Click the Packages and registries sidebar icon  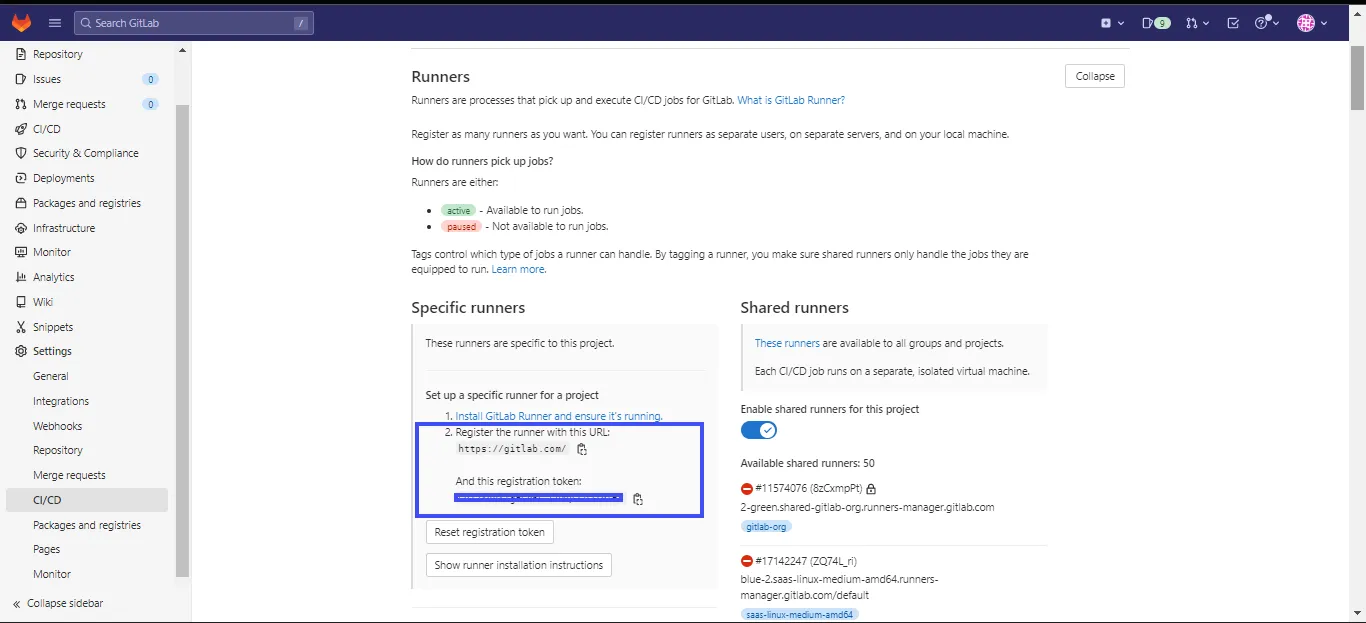21,203
